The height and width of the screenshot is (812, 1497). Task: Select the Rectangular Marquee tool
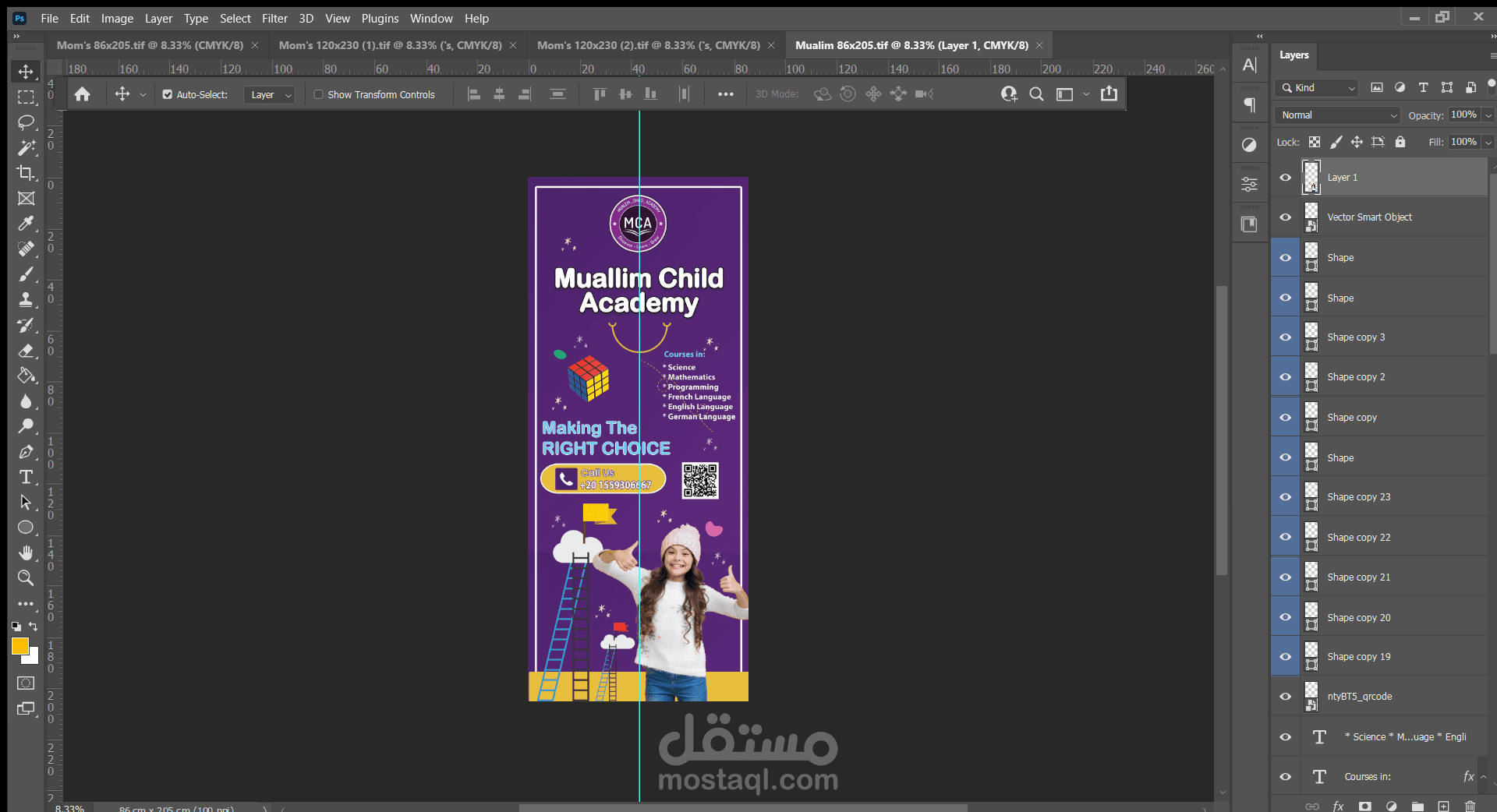(x=26, y=97)
